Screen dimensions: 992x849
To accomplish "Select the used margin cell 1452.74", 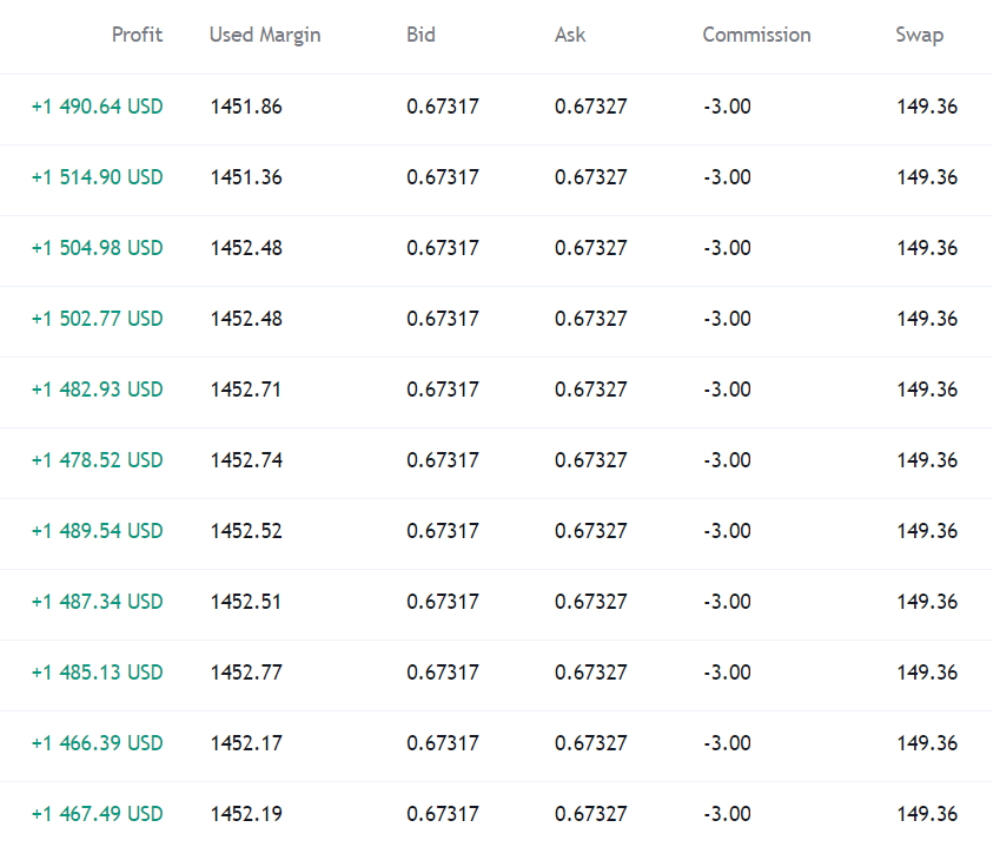I will (246, 461).
